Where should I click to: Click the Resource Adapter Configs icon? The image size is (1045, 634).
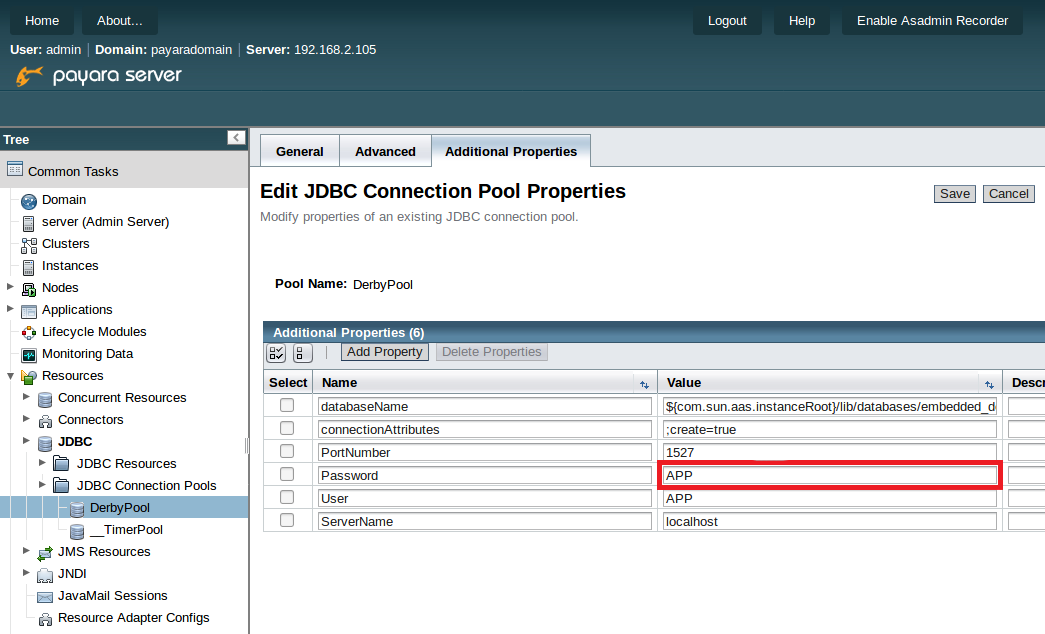point(45,619)
